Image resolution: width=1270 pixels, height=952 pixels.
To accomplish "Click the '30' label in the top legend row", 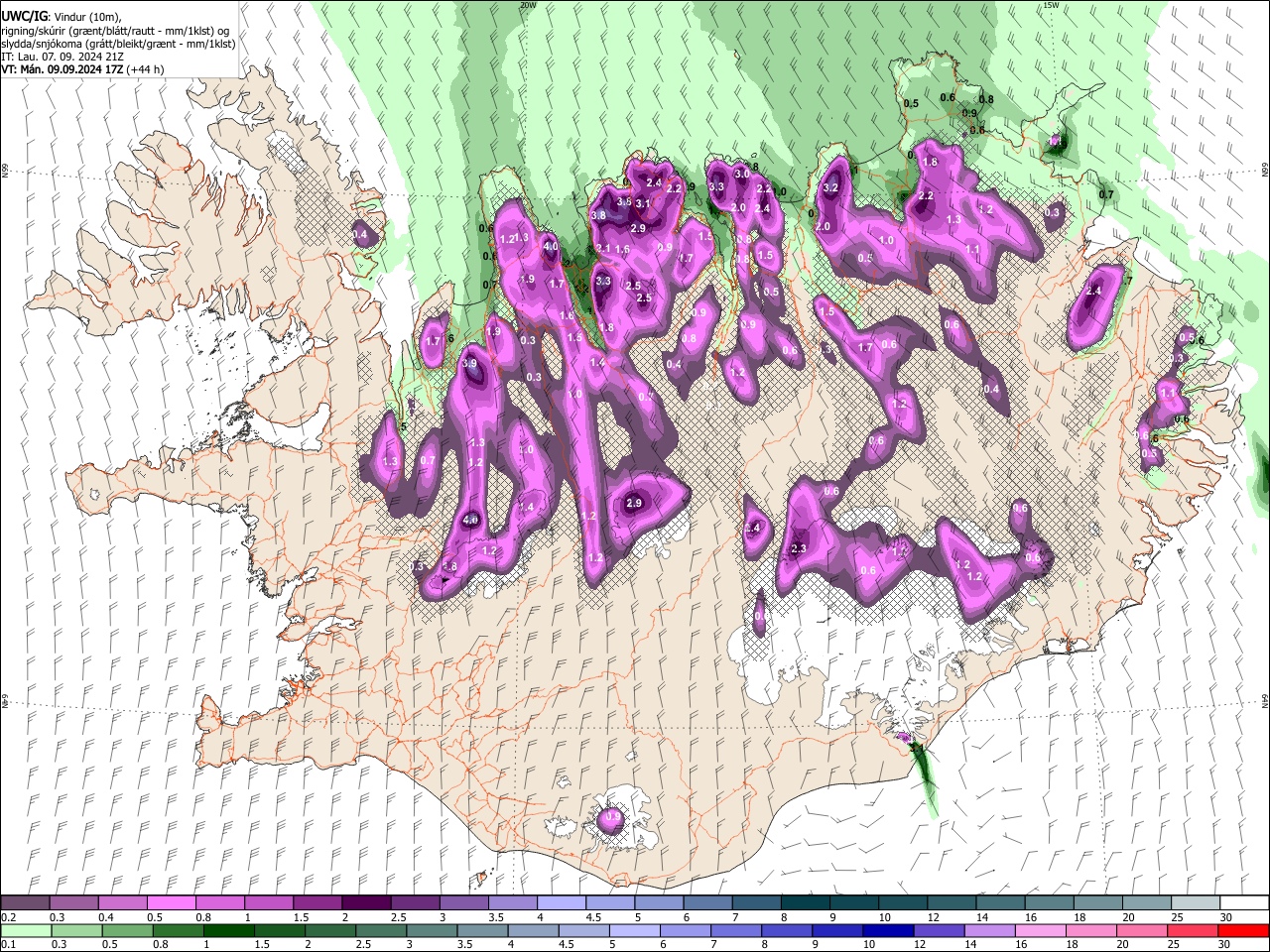I will [x=1225, y=917].
